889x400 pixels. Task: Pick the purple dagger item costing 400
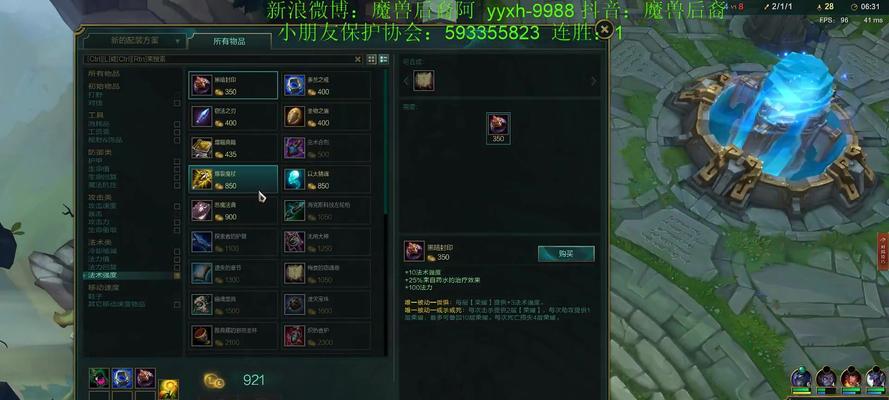pos(233,116)
